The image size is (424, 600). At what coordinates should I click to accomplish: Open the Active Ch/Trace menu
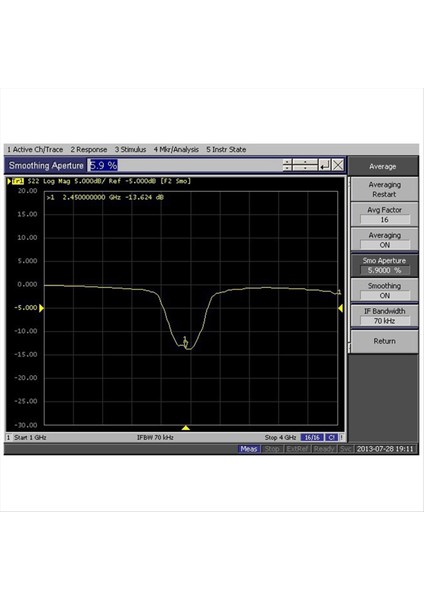point(35,150)
